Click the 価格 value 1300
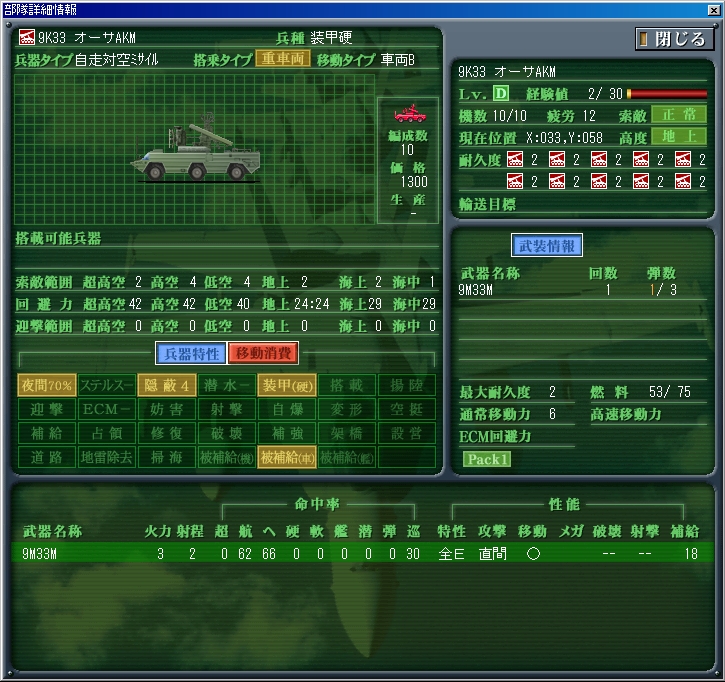The width and height of the screenshot is (725, 682). pyautogui.click(x=414, y=182)
